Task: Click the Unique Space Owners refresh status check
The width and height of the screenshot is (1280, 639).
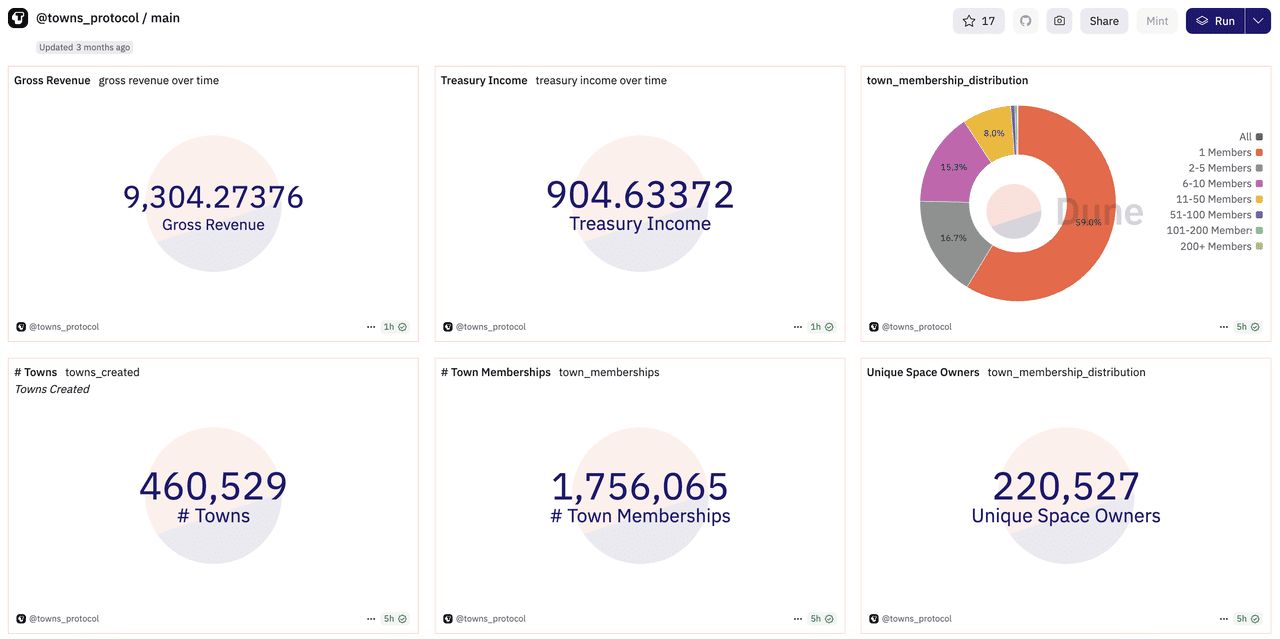Action: 1255,619
